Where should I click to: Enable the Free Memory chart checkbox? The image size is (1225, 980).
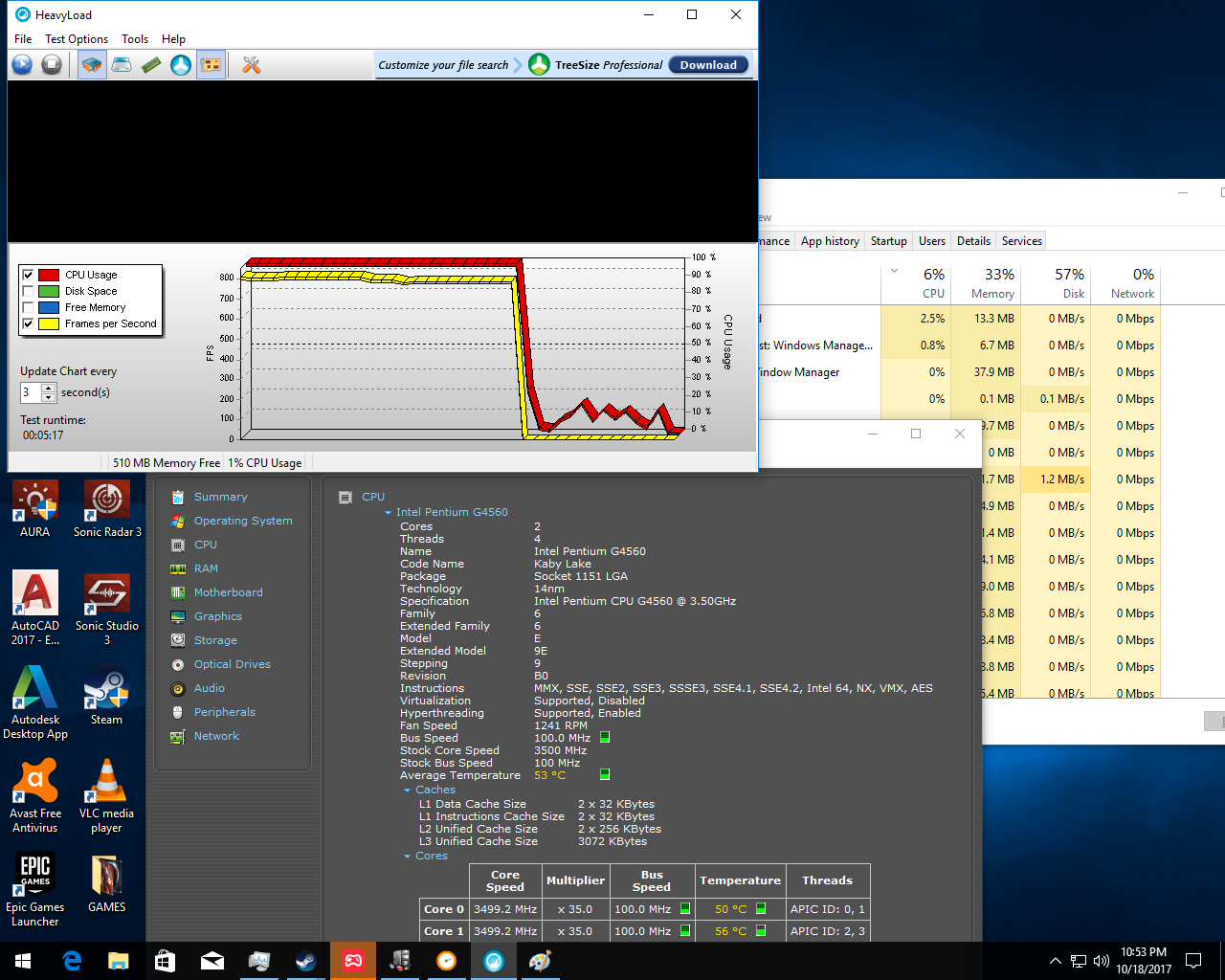tap(28, 307)
